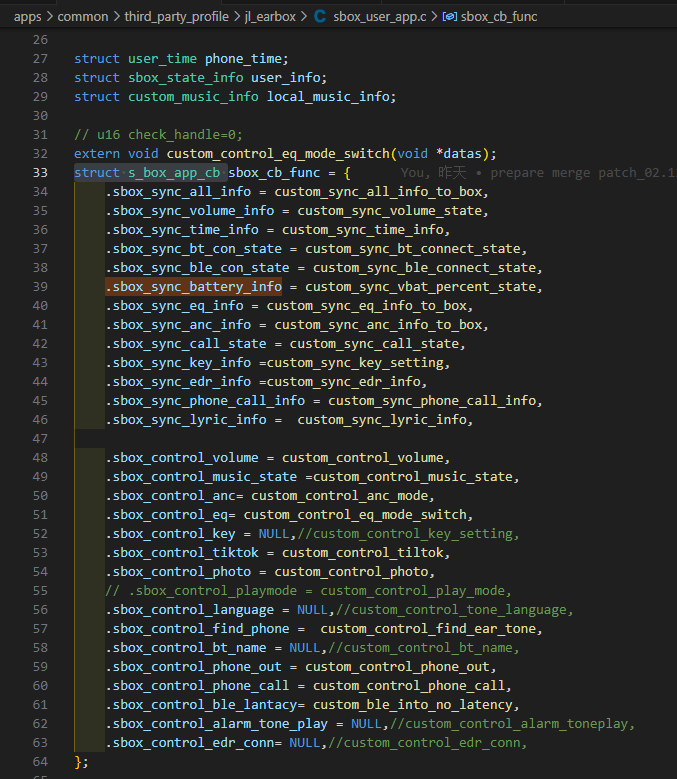The image size is (677, 779).
Task: Click 'custom_control_find_ear_tone' value
Action: click(428, 628)
